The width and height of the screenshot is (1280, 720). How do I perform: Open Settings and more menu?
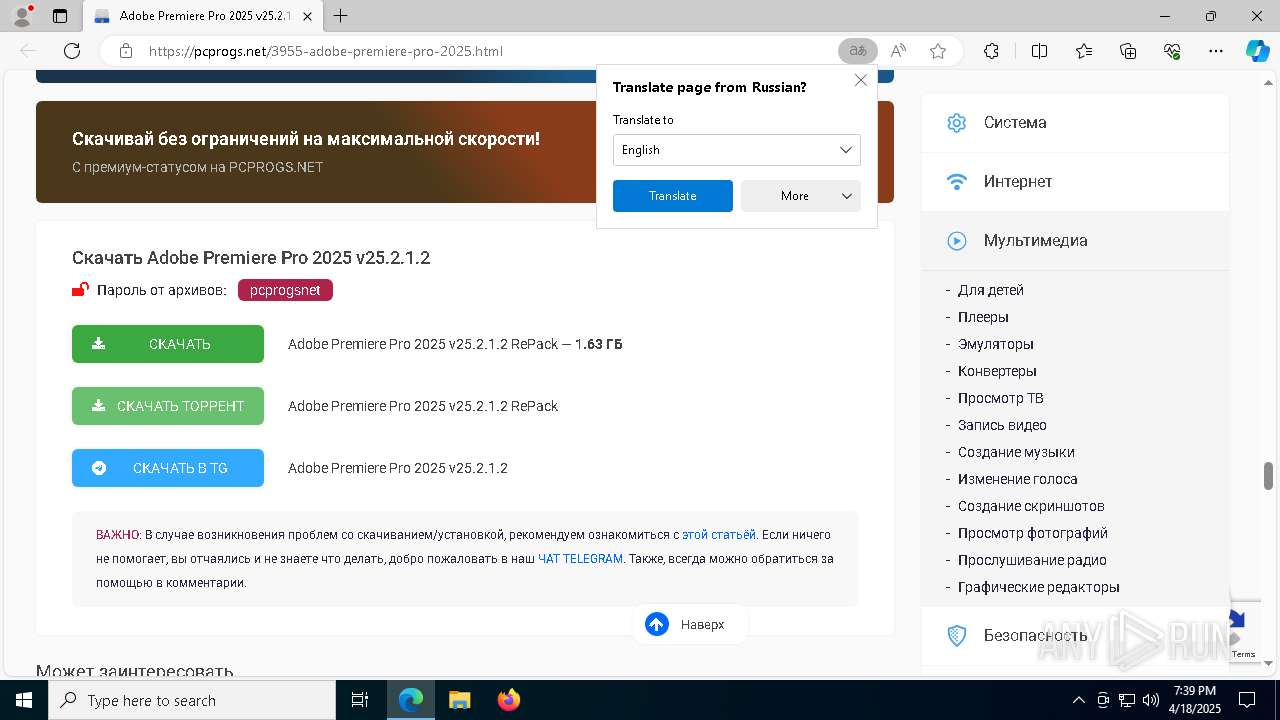1216,51
